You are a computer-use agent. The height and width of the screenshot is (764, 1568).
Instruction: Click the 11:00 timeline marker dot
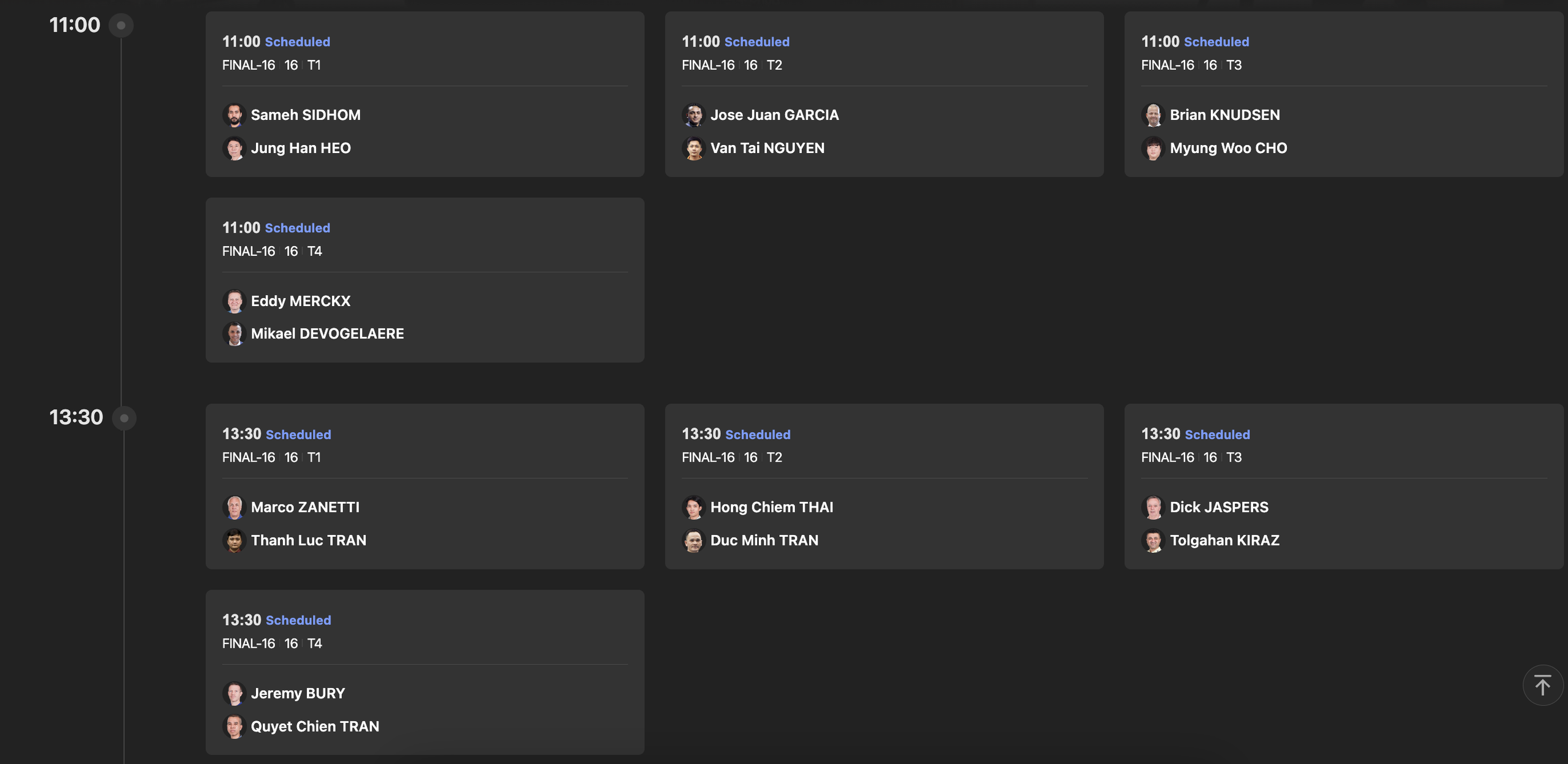pos(121,26)
